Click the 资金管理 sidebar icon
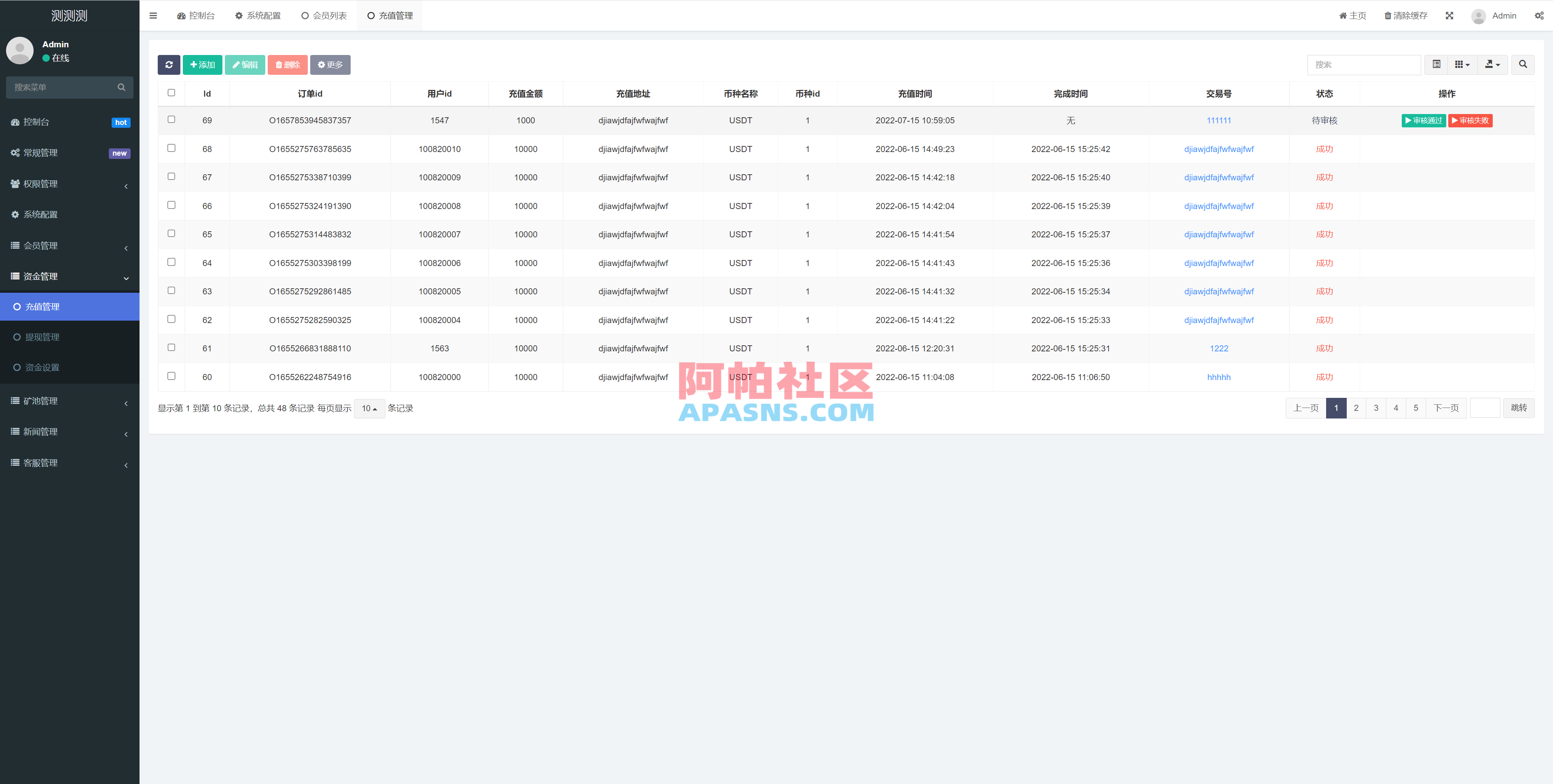The height and width of the screenshot is (784, 1553). click(x=15, y=276)
